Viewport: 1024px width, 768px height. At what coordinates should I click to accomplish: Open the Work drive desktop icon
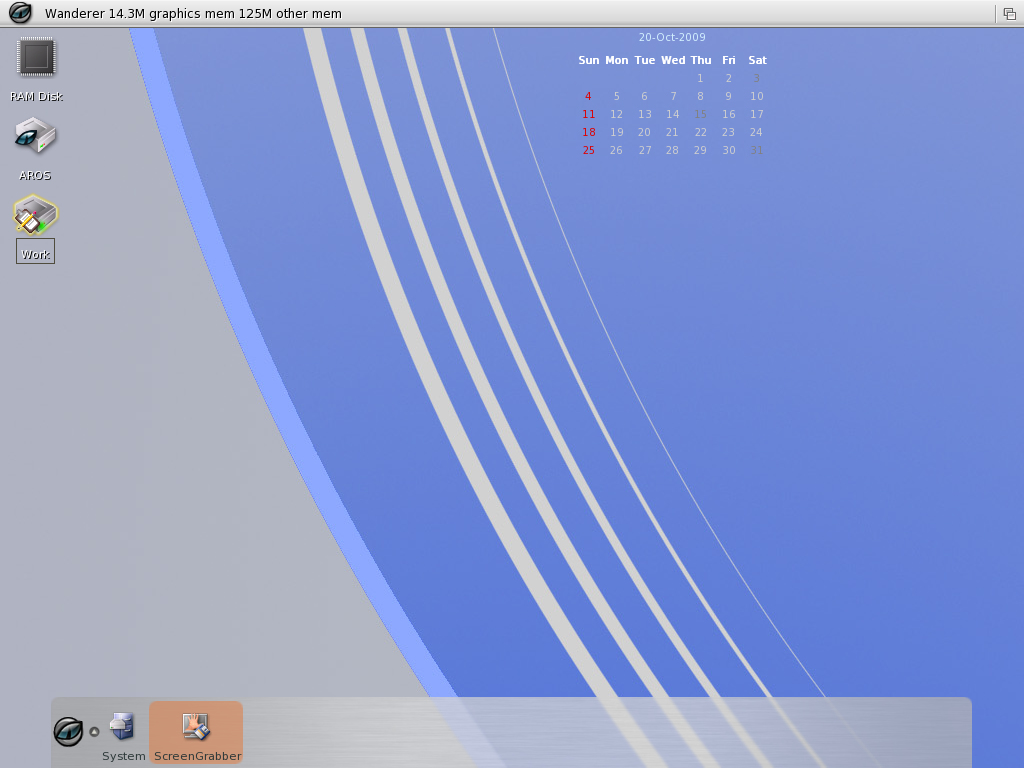[36, 216]
